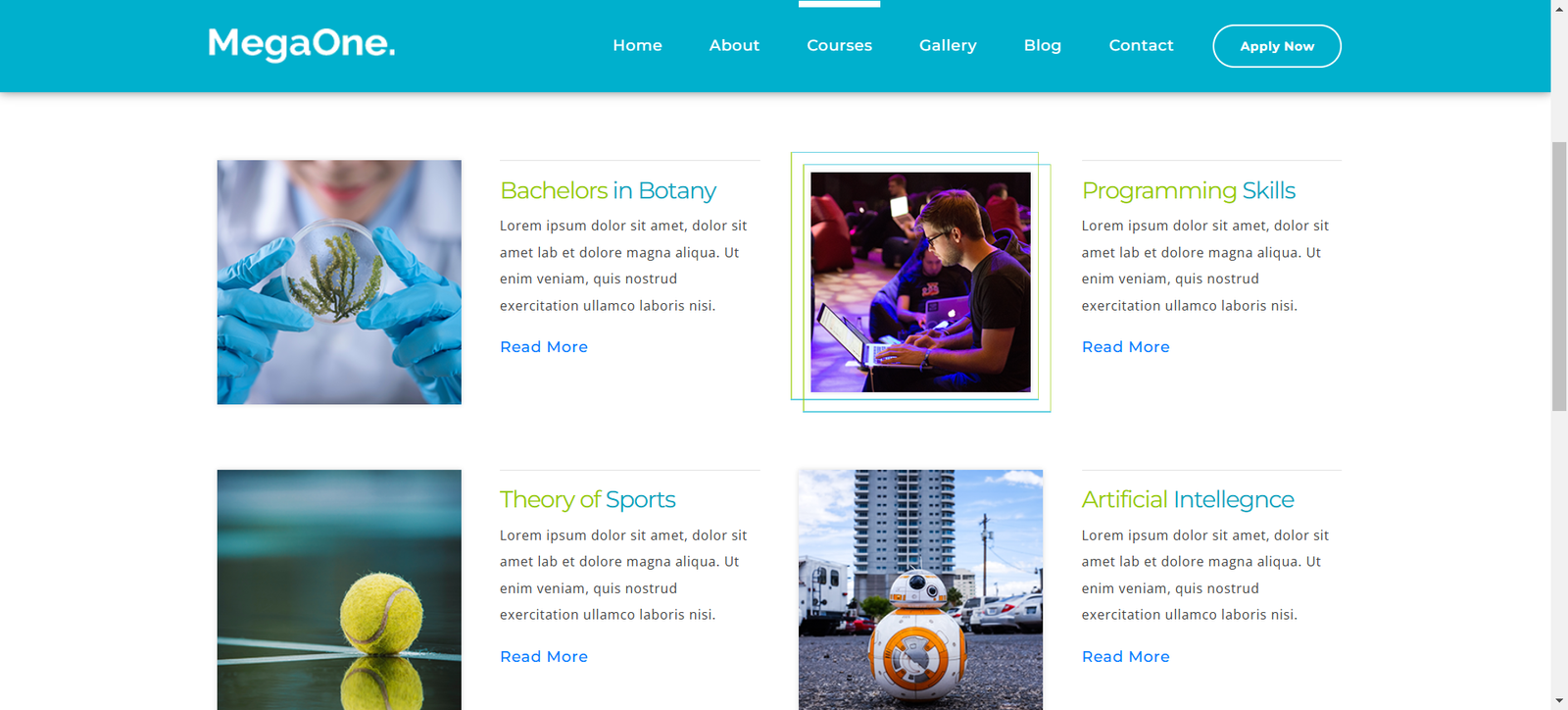Open the Home menu item

click(637, 45)
